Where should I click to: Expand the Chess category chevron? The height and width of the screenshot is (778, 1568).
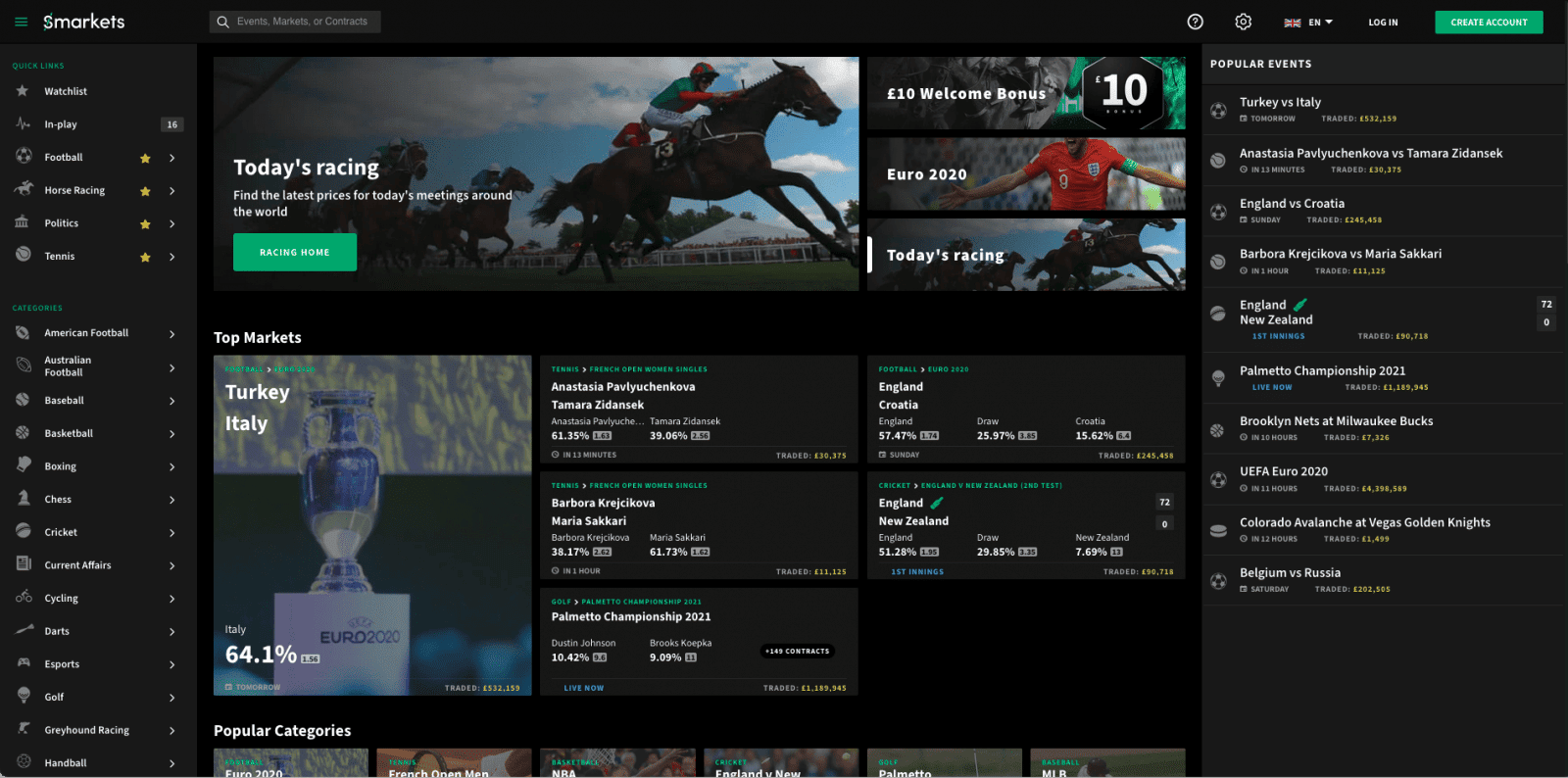172,500
